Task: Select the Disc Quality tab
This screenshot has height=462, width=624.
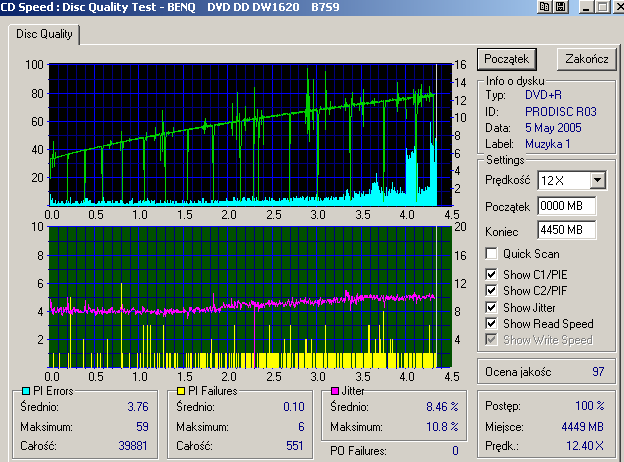Action: click(x=44, y=34)
